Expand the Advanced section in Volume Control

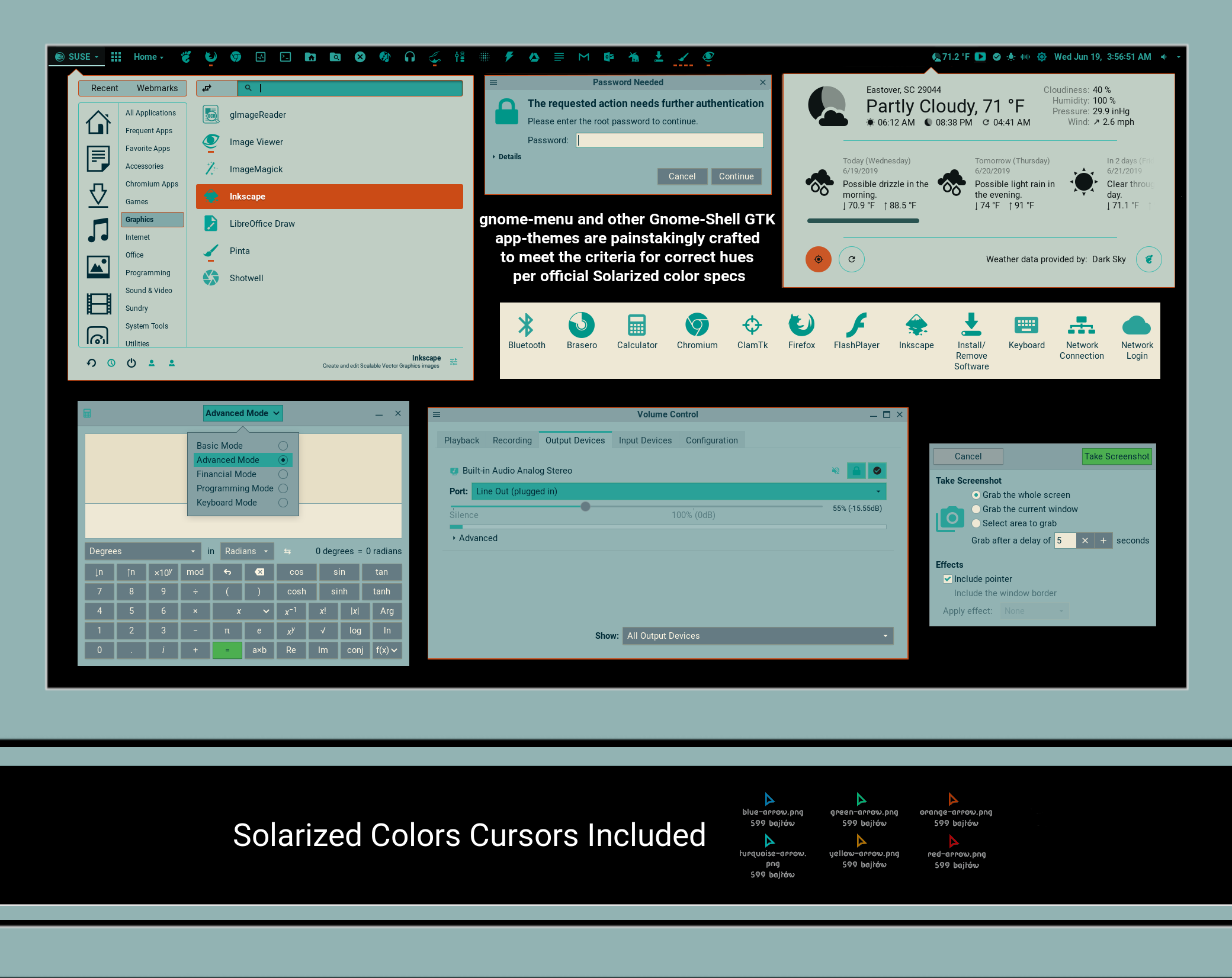pyautogui.click(x=475, y=538)
